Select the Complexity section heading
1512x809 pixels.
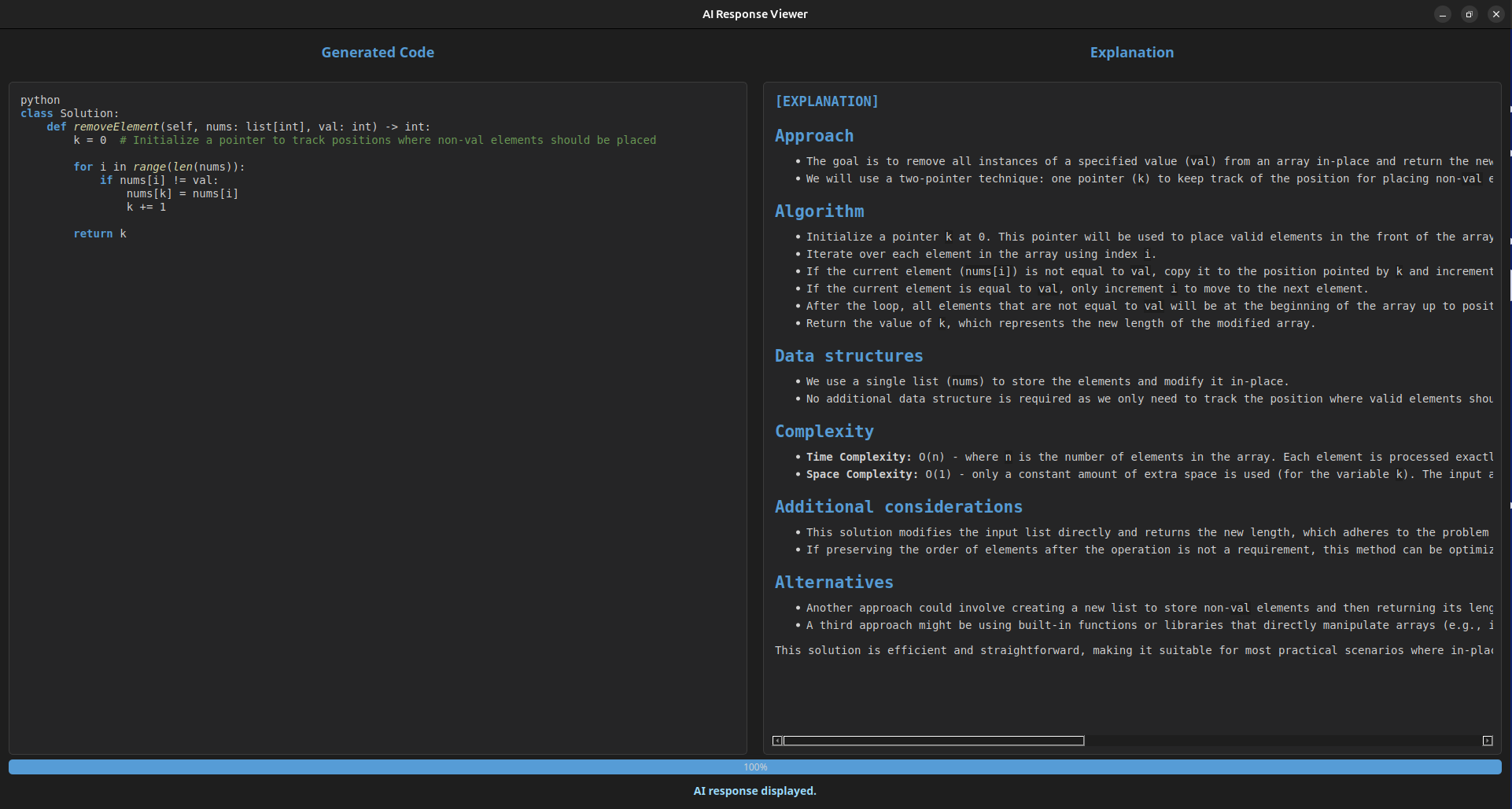pyautogui.click(x=824, y=431)
